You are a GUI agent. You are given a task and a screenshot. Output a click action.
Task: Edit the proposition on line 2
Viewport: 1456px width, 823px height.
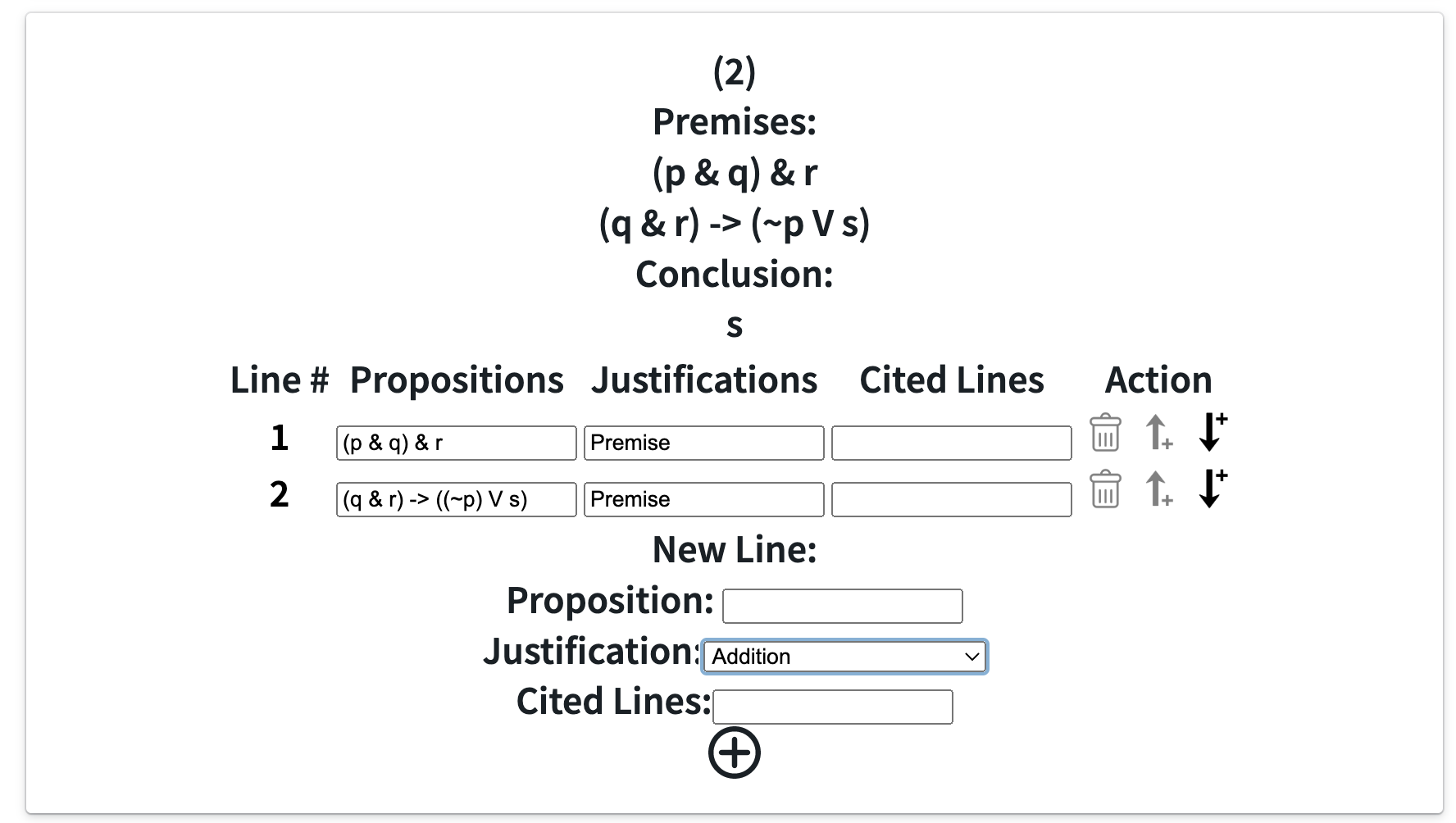tap(456, 498)
